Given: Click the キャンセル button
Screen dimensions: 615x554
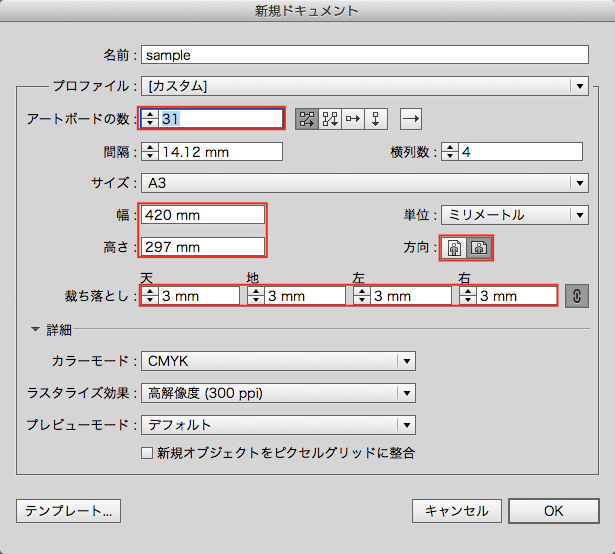Looking at the screenshot, I should point(456,510).
